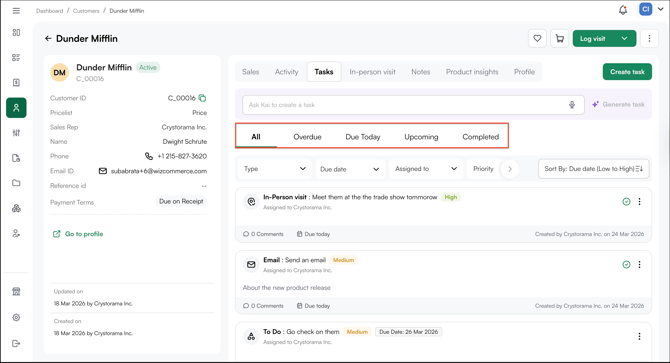Click the Due on Receipt payment terms
The width and height of the screenshot is (670, 363).
tap(181, 201)
